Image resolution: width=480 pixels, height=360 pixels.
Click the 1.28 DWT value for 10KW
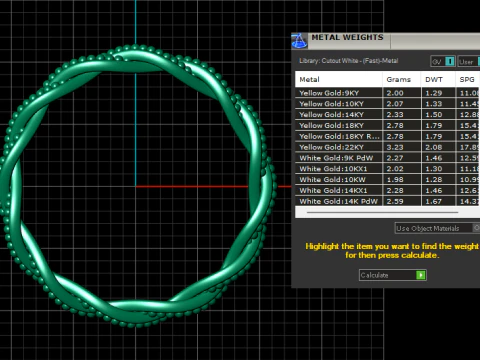[434, 180]
